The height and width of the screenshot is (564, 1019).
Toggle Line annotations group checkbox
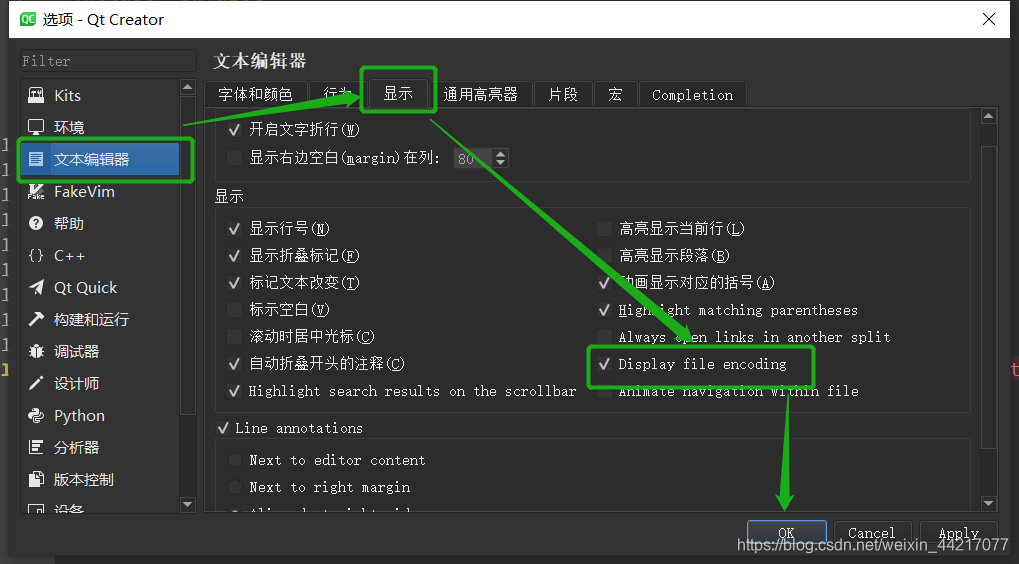click(x=223, y=428)
